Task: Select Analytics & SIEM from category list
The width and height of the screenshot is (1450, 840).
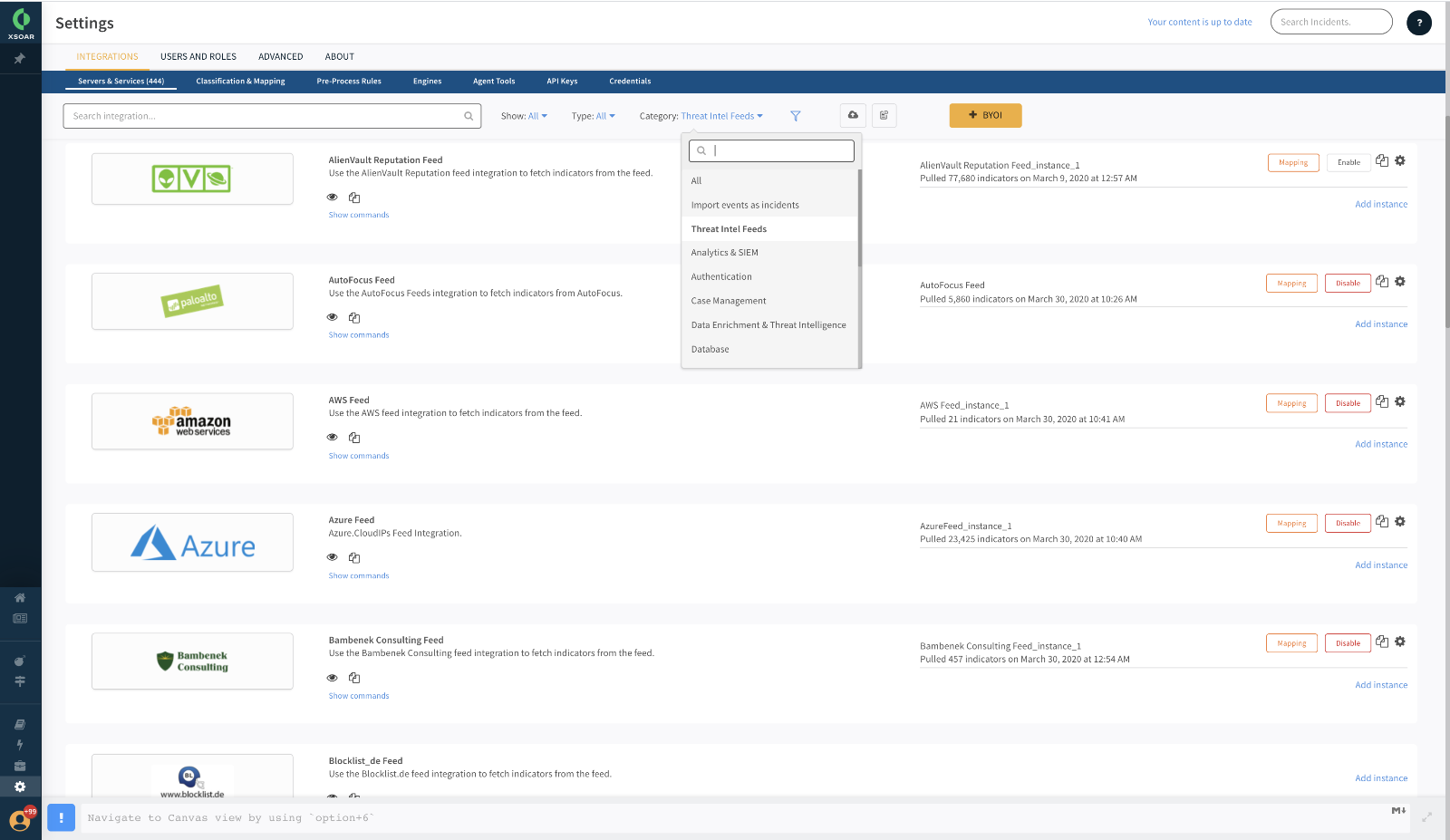Action: click(725, 253)
